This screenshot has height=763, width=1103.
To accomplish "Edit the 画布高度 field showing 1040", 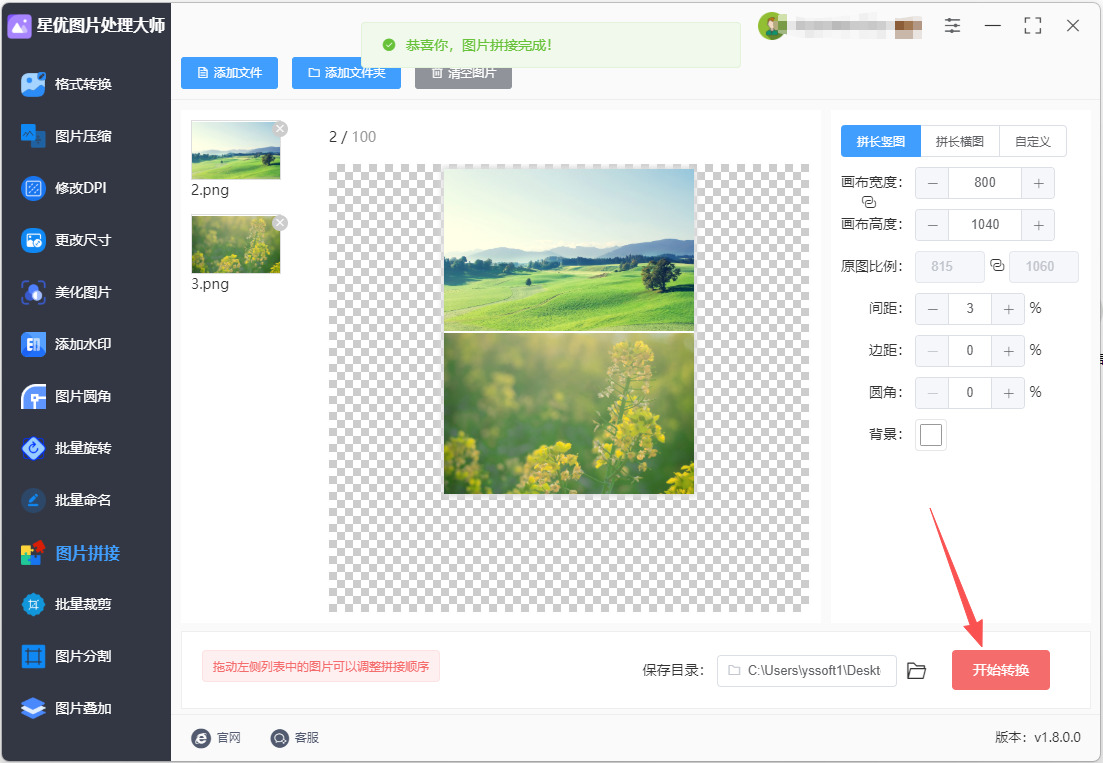I will pyautogui.click(x=985, y=225).
